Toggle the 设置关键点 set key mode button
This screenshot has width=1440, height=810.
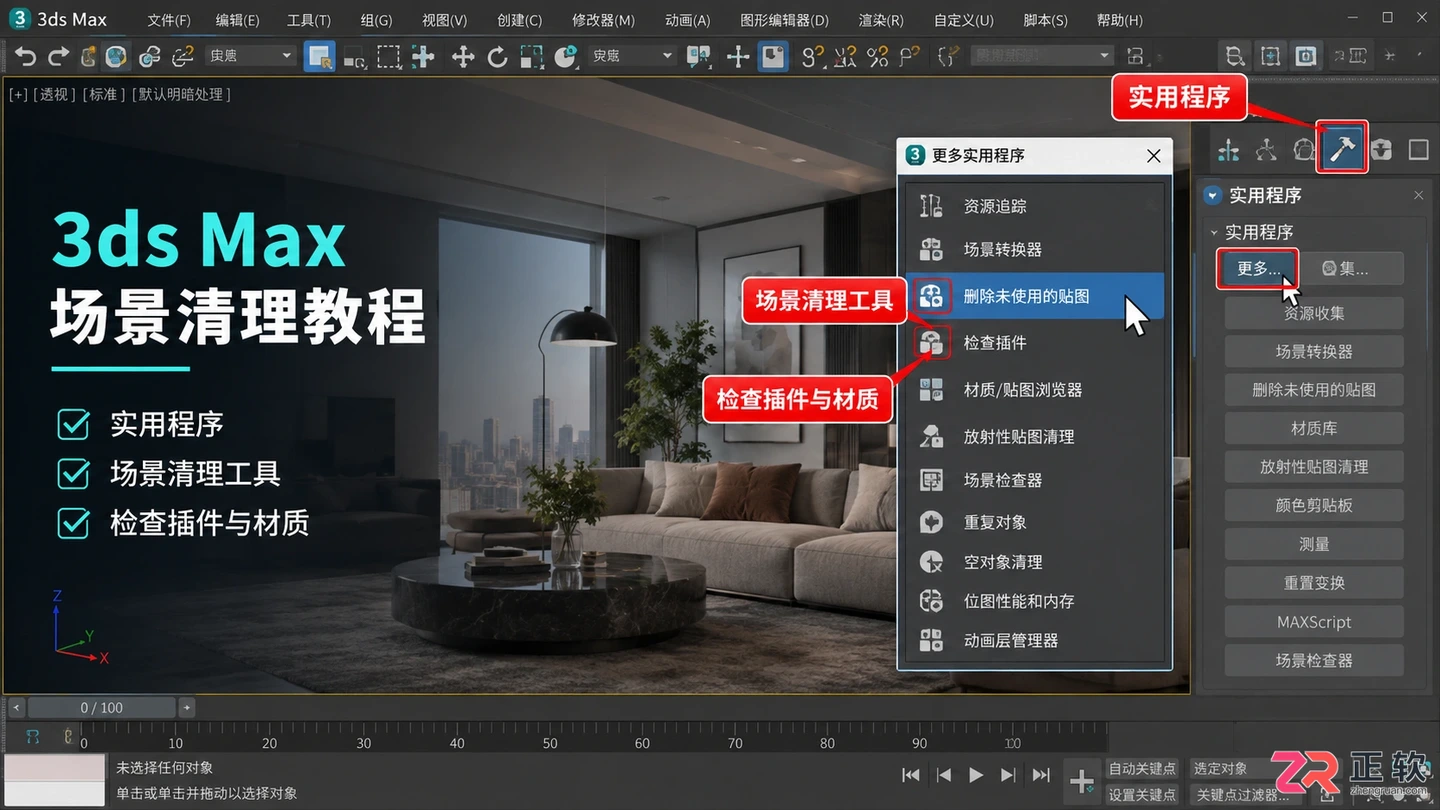1142,794
